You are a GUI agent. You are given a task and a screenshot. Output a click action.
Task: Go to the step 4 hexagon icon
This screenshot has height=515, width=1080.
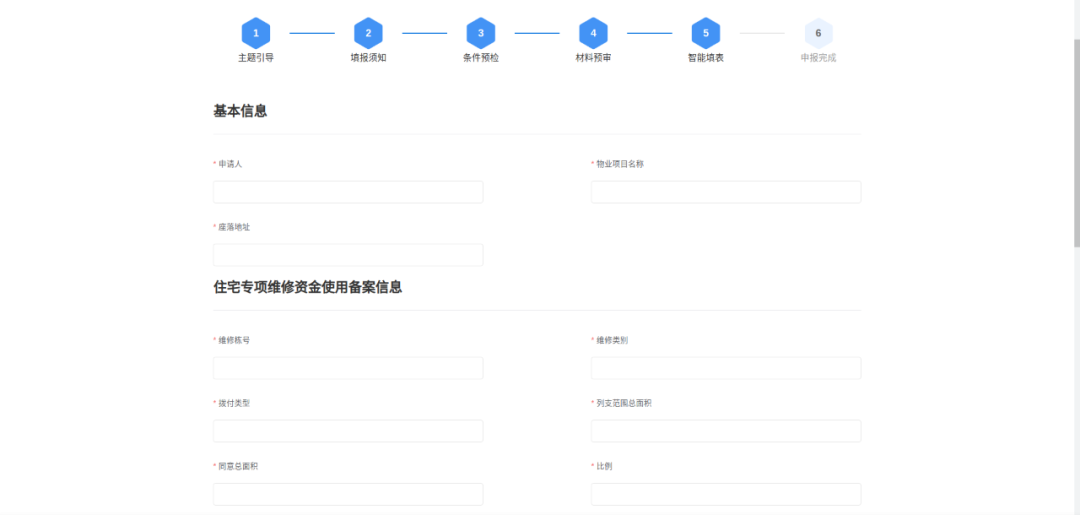[593, 33]
